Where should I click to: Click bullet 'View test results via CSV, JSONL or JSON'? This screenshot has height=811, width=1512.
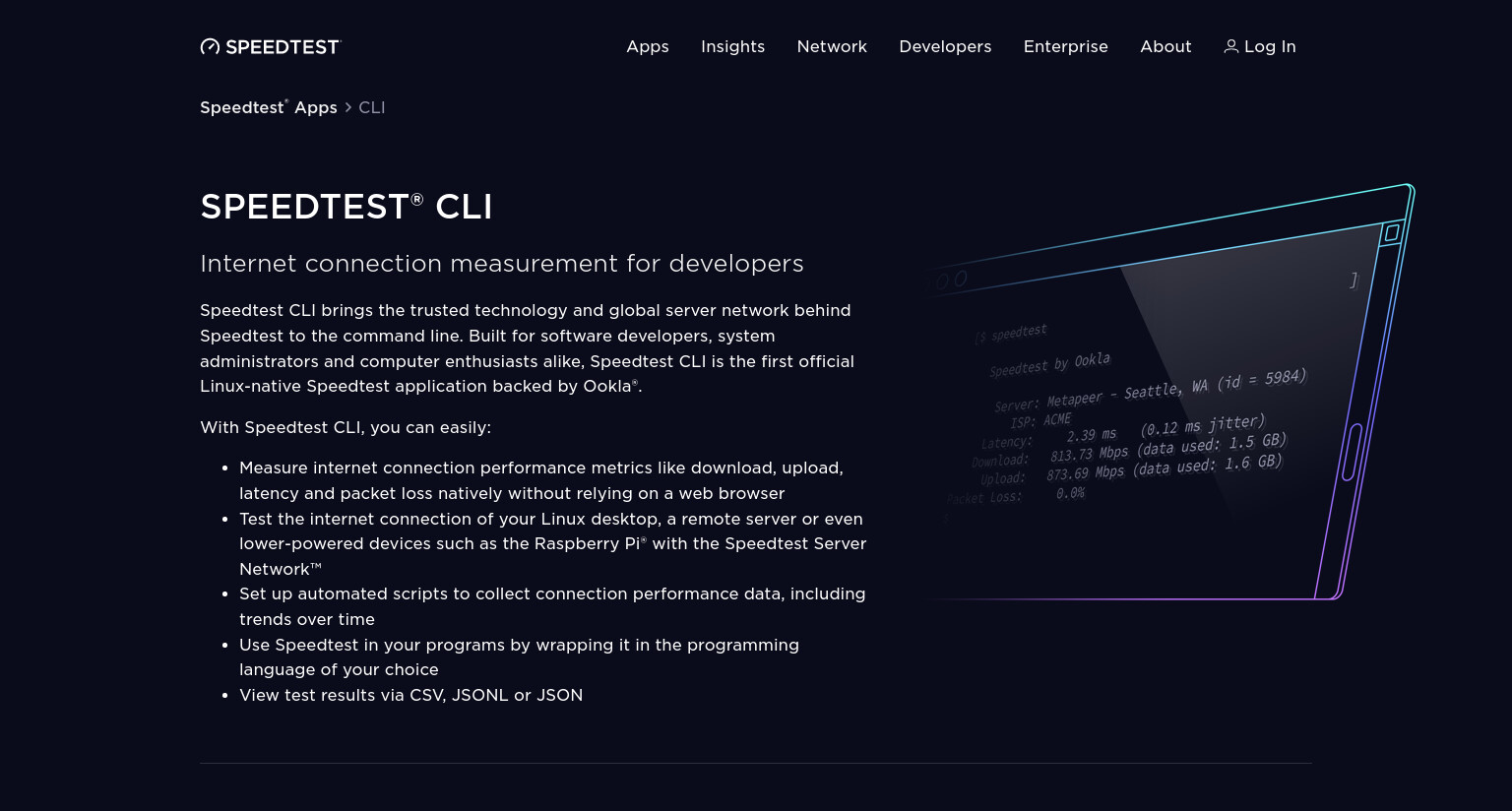(x=410, y=695)
